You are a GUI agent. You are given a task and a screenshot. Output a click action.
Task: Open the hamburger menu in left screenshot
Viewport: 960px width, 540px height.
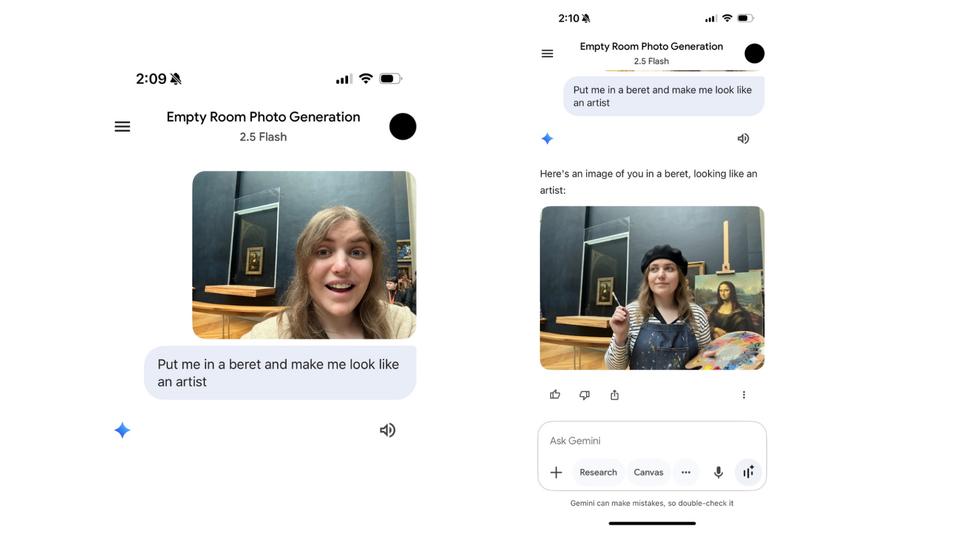pyautogui.click(x=122, y=127)
